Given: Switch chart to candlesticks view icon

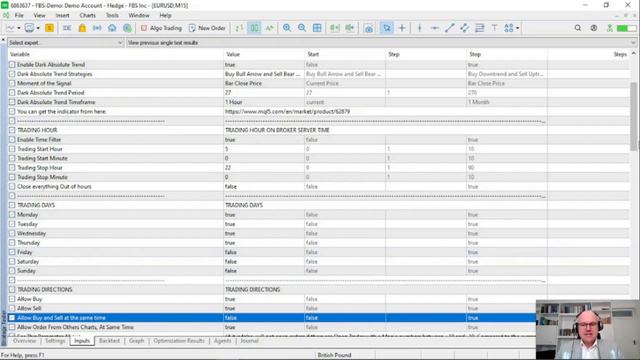Looking at the screenshot, I should (x=254, y=28).
